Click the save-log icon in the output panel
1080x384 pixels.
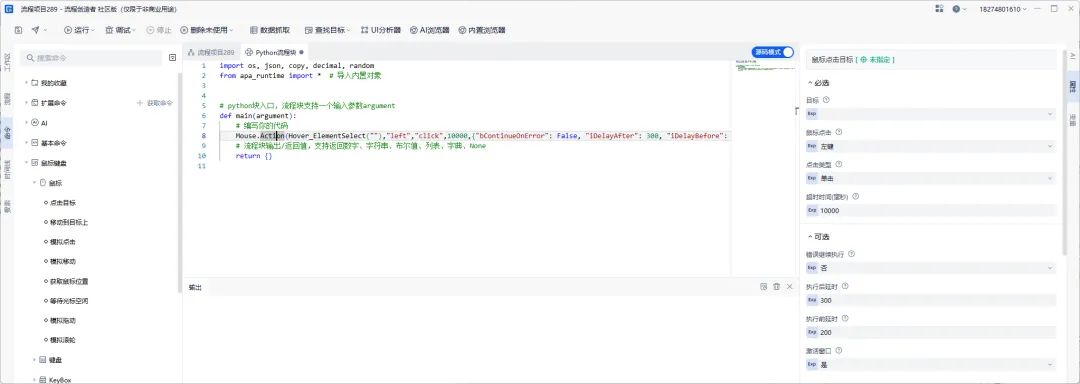(763, 286)
